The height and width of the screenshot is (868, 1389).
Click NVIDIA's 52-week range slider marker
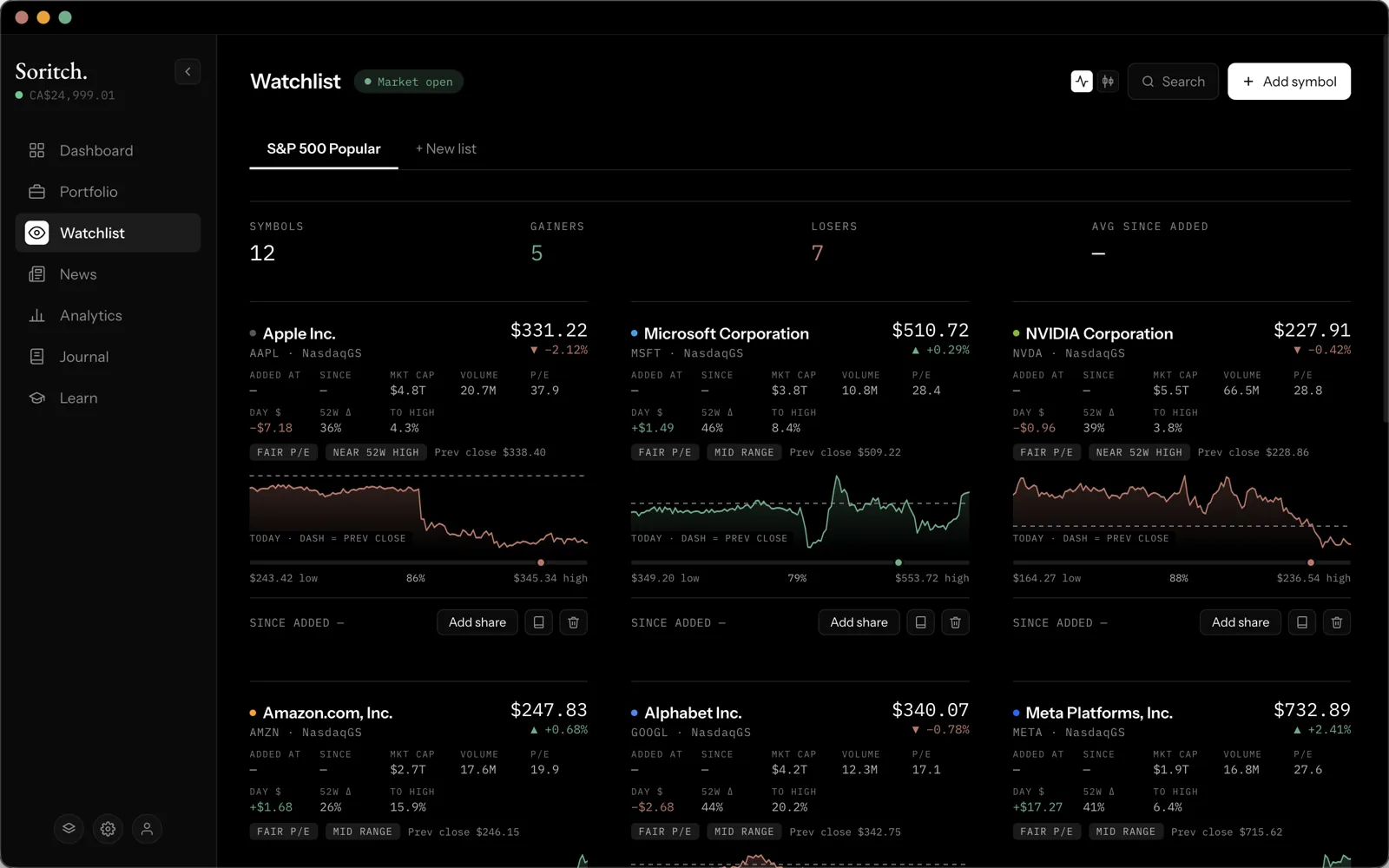point(1311,562)
